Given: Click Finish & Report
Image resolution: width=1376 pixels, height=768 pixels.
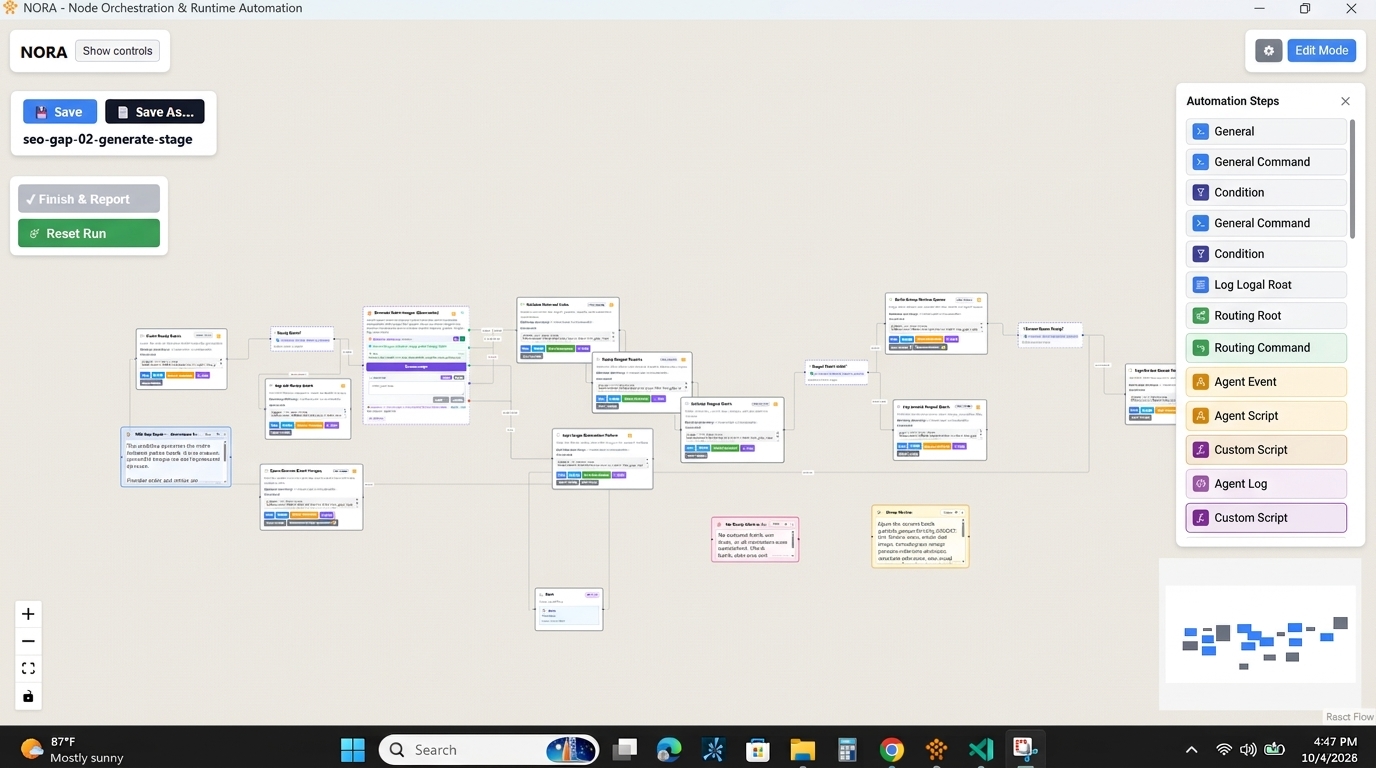Looking at the screenshot, I should point(89,199).
